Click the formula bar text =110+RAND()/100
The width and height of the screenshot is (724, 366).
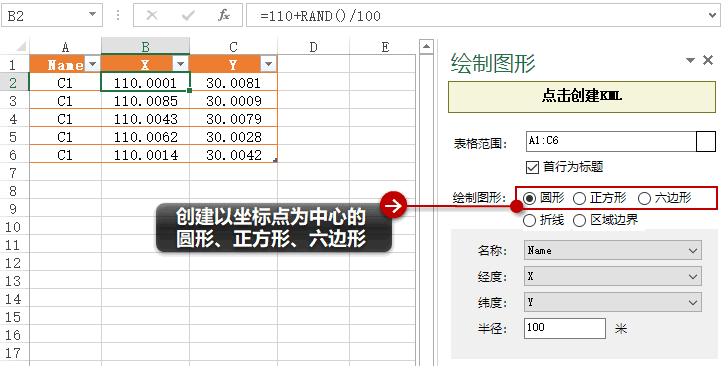pos(320,16)
